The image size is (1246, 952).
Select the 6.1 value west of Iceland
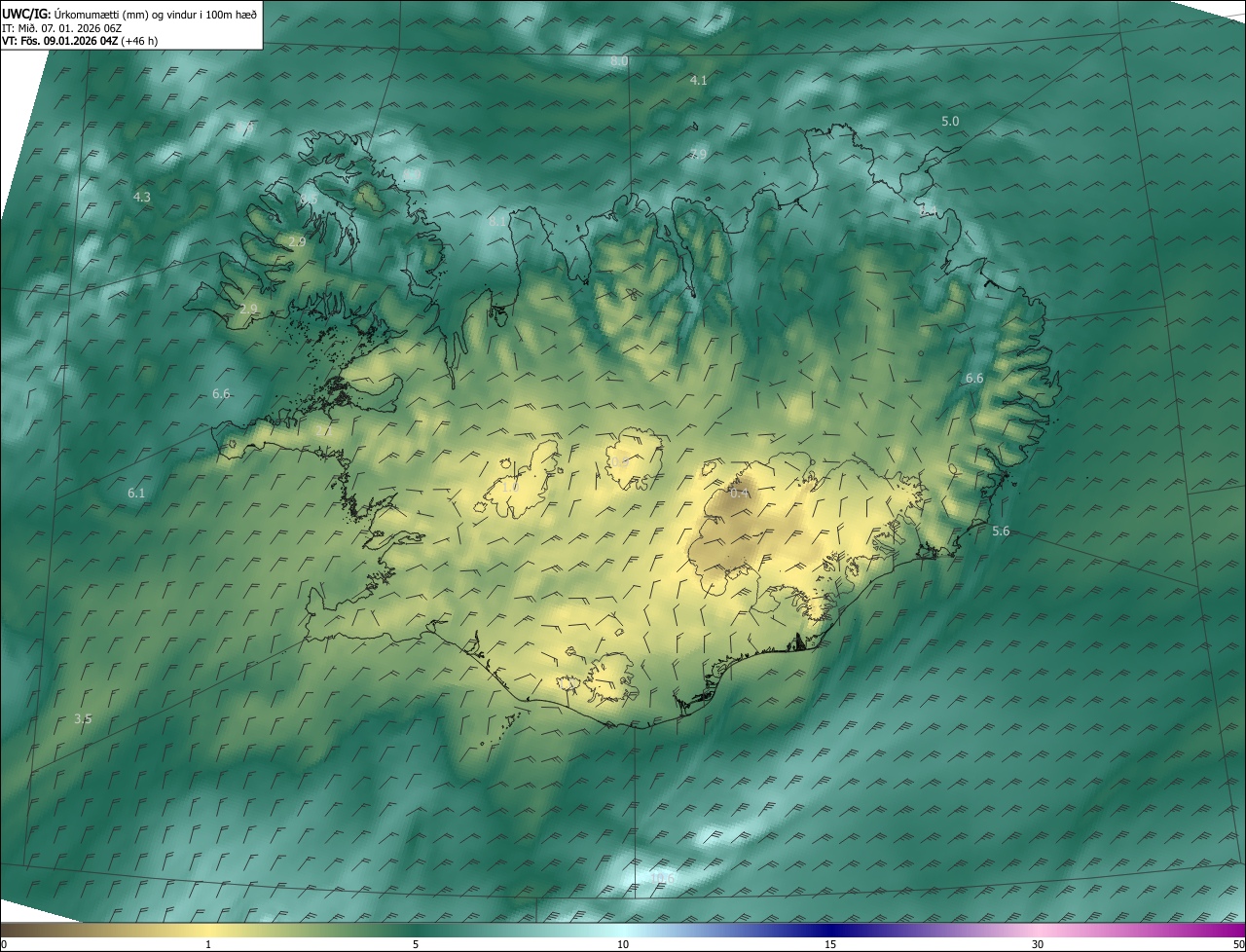[136, 494]
